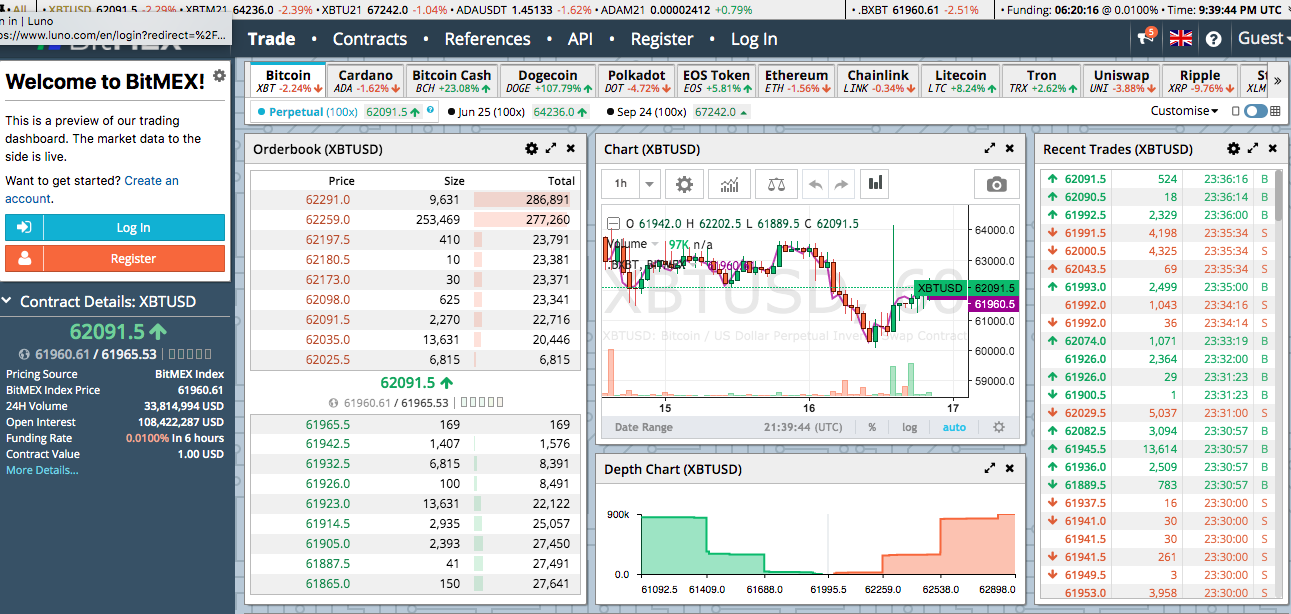Open the Guest account dropdown
The width and height of the screenshot is (1291, 614).
(1263, 38)
